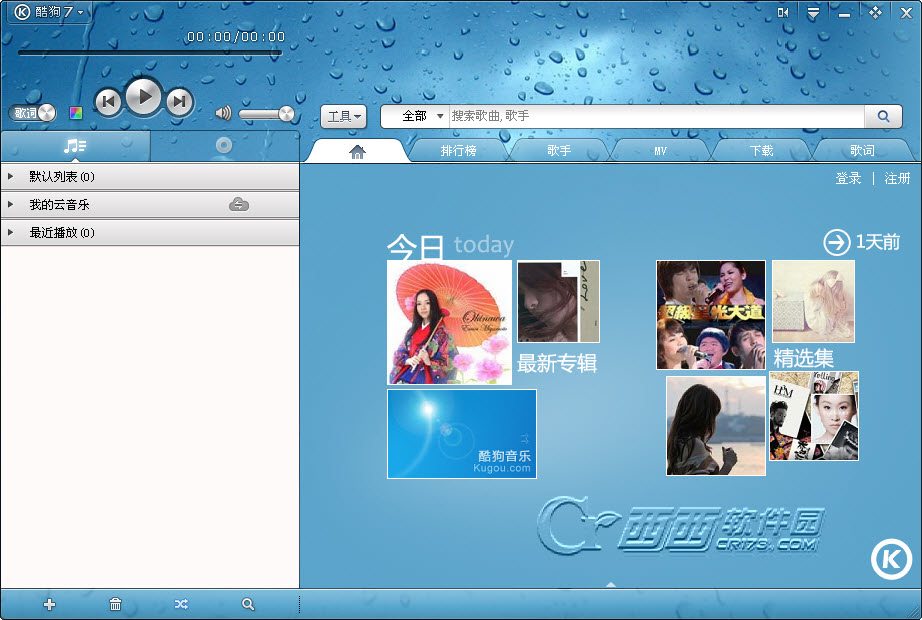Switch to the music playlist panel tab
This screenshot has width=922, height=620.
(x=75, y=146)
